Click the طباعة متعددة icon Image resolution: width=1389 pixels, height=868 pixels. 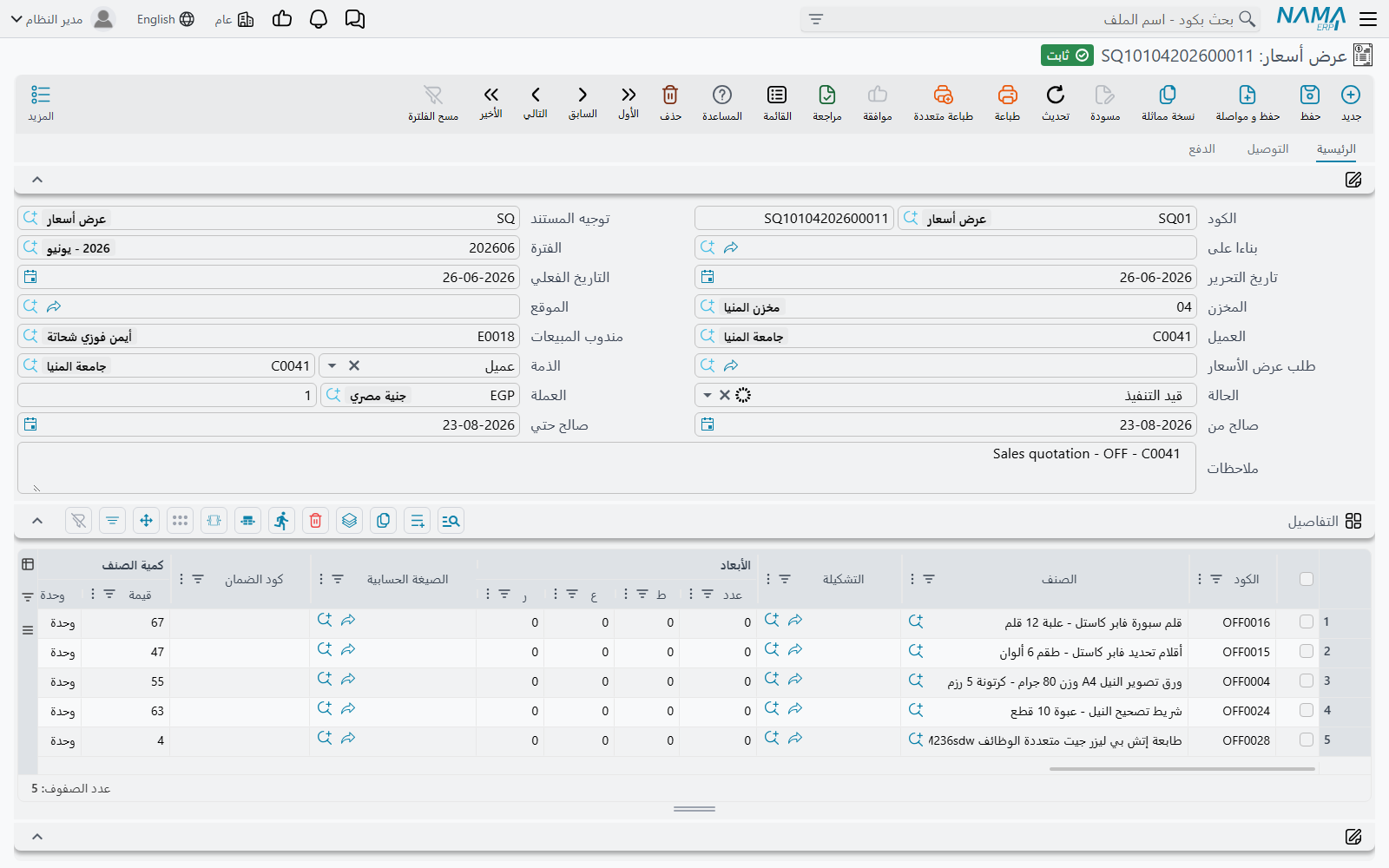(x=944, y=95)
